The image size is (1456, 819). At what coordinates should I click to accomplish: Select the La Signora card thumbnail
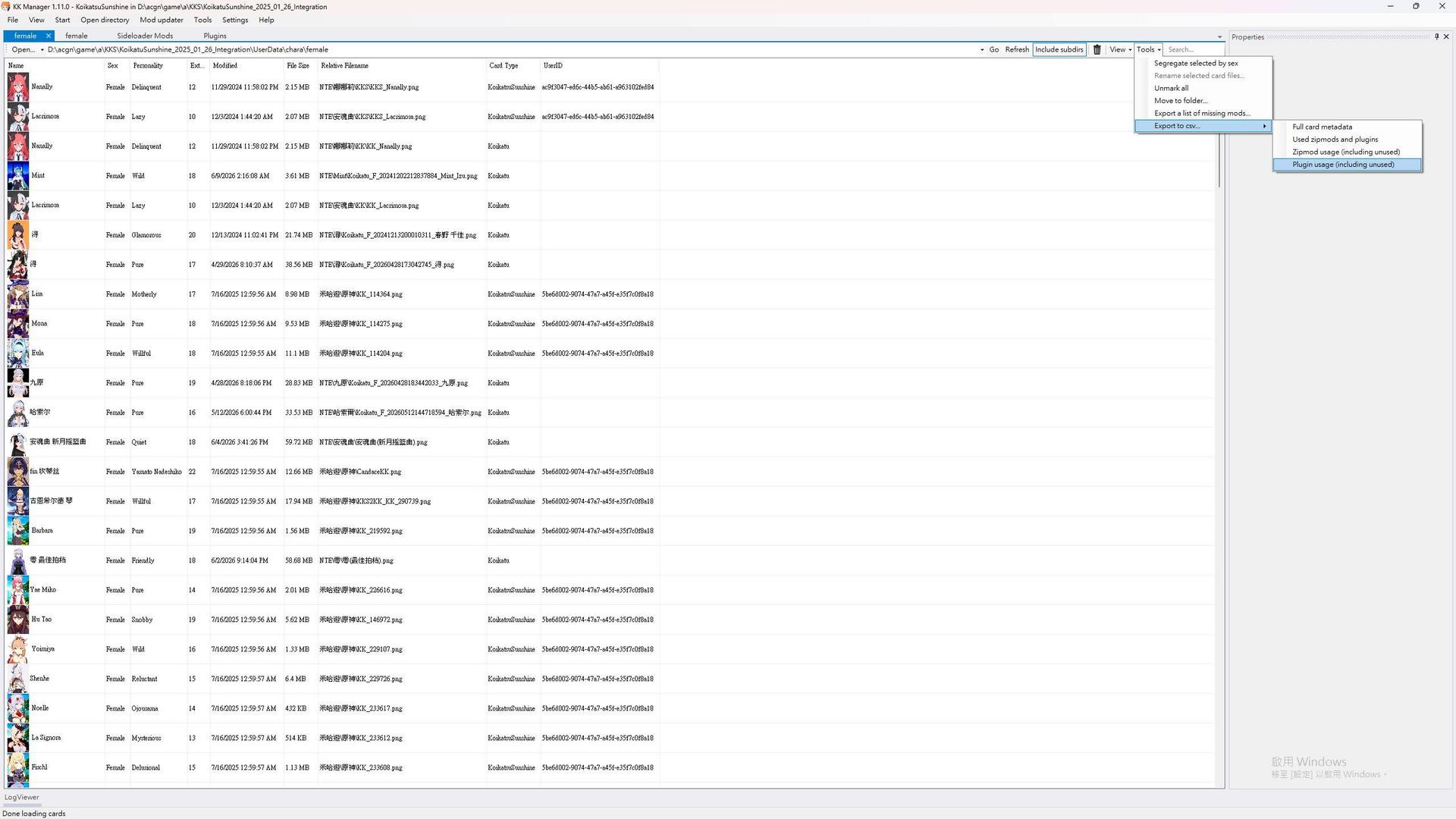point(18,738)
